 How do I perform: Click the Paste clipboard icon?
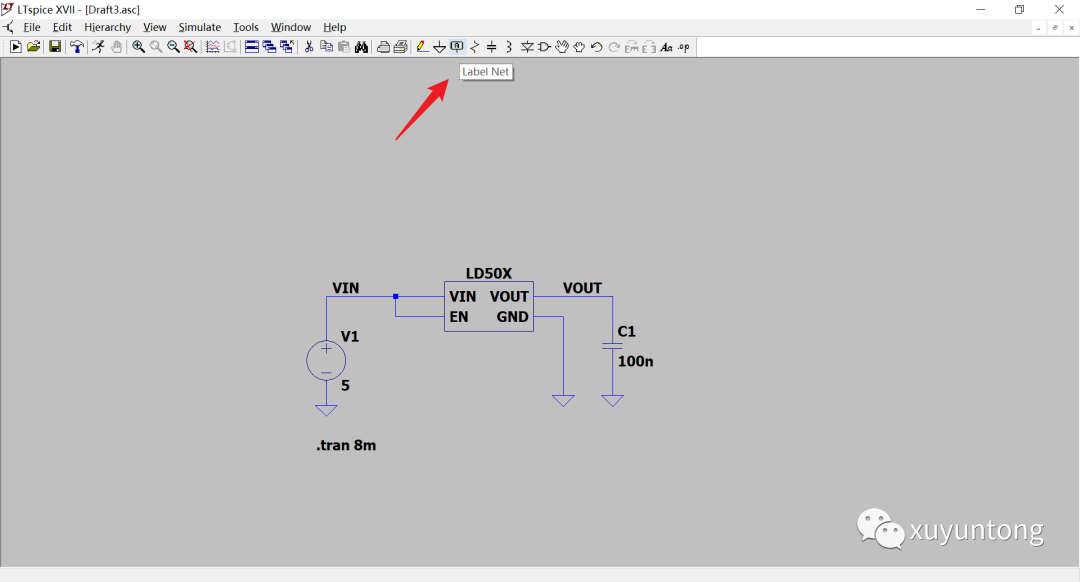click(344, 47)
